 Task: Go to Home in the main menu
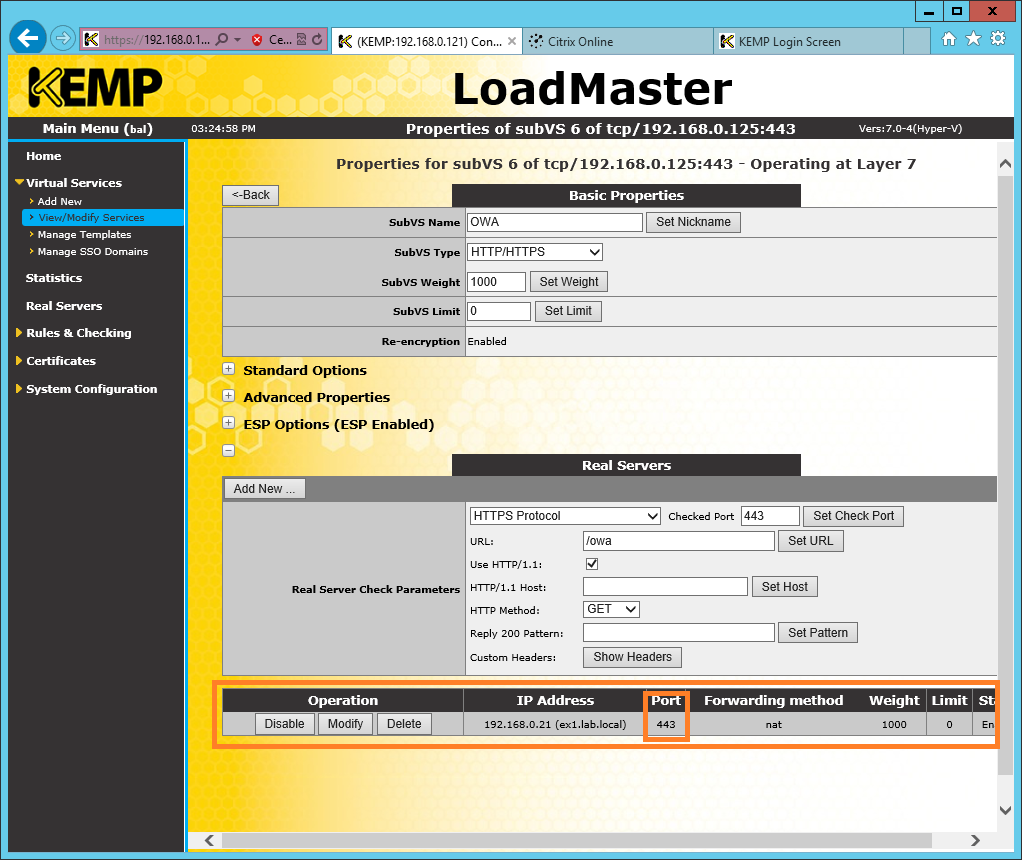tap(44, 156)
